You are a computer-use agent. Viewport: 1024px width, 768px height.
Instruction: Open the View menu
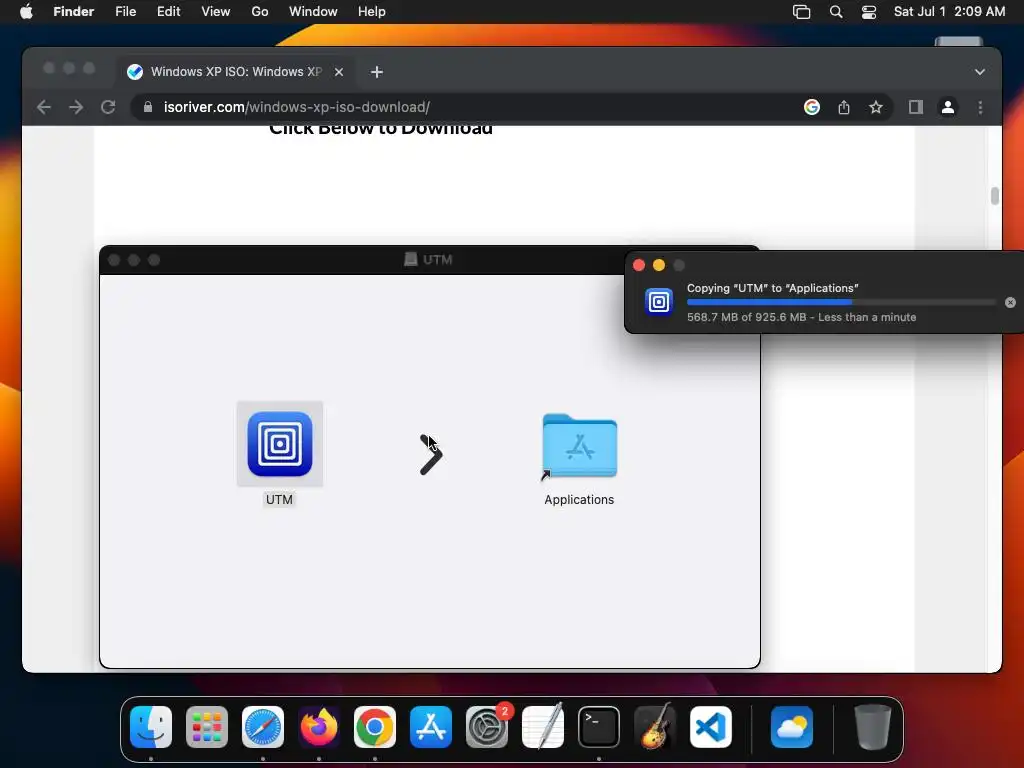coord(216,12)
